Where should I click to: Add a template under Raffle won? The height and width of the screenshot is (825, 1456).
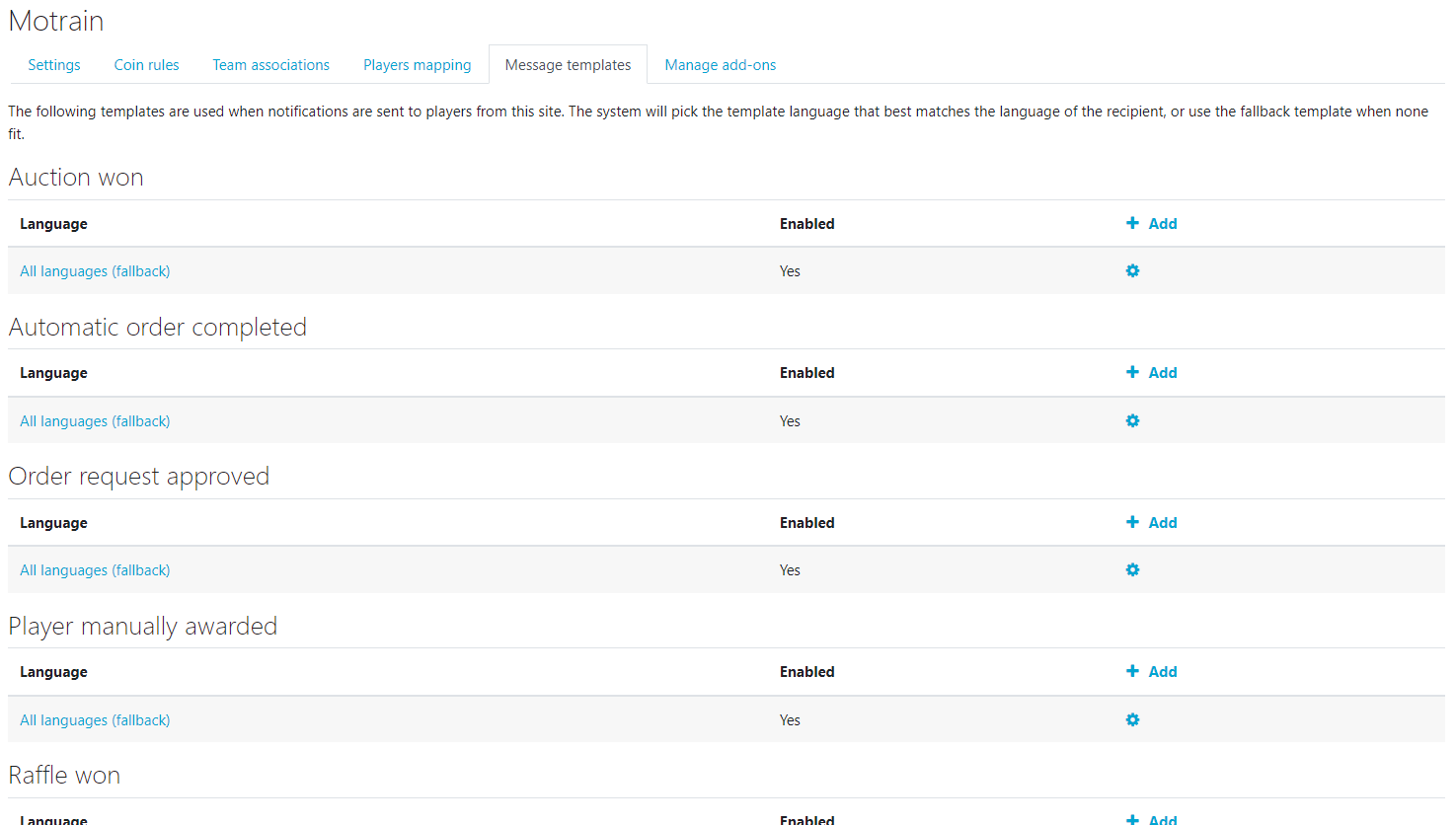click(1152, 819)
